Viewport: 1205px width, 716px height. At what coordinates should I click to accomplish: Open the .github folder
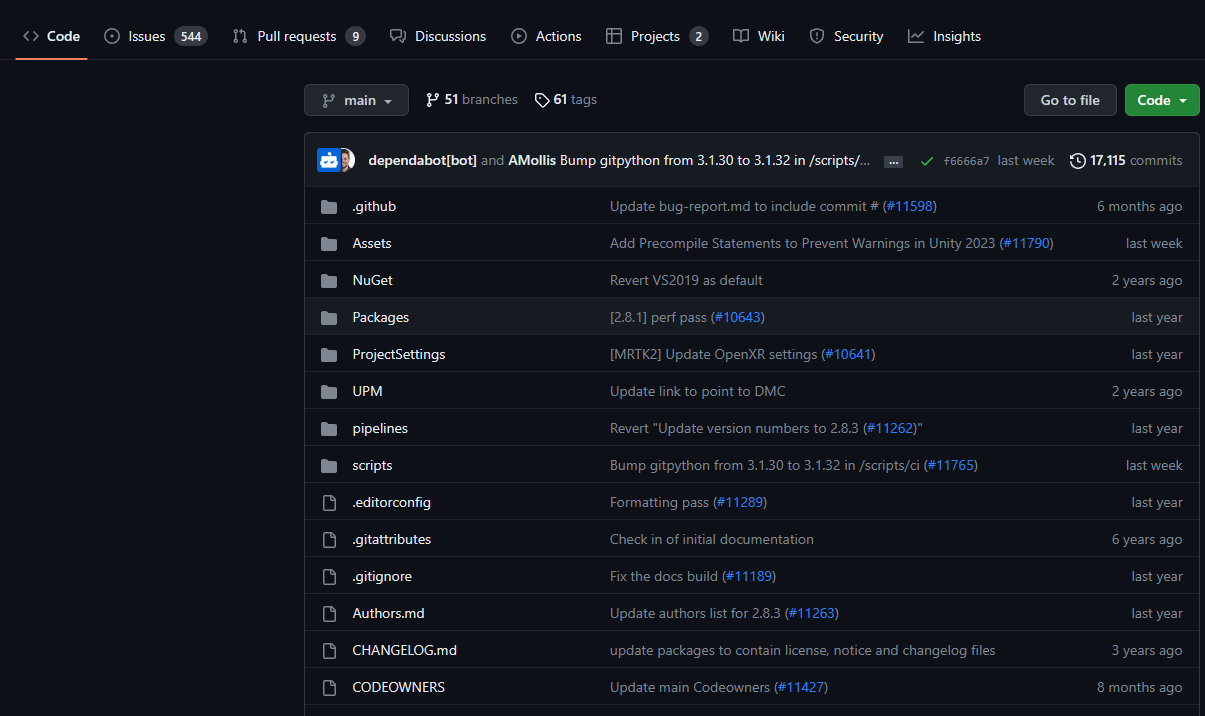click(374, 206)
